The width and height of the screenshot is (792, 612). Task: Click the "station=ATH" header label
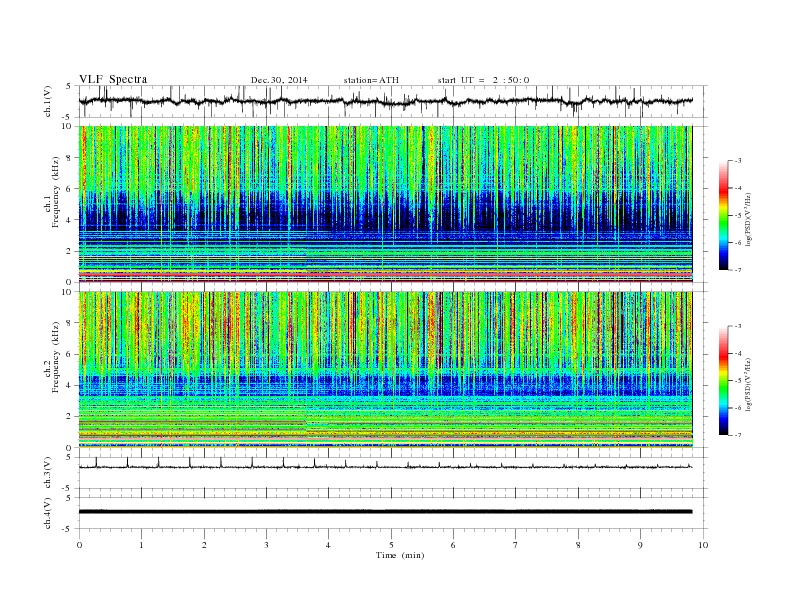[x=371, y=80]
